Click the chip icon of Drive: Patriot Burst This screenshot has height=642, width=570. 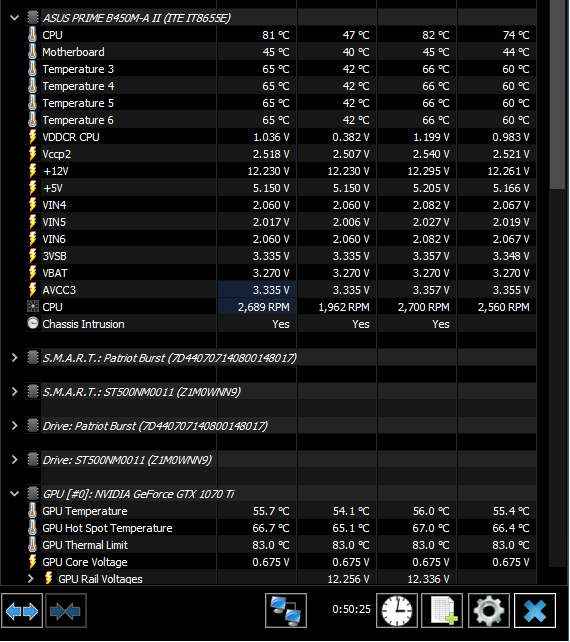coord(33,426)
